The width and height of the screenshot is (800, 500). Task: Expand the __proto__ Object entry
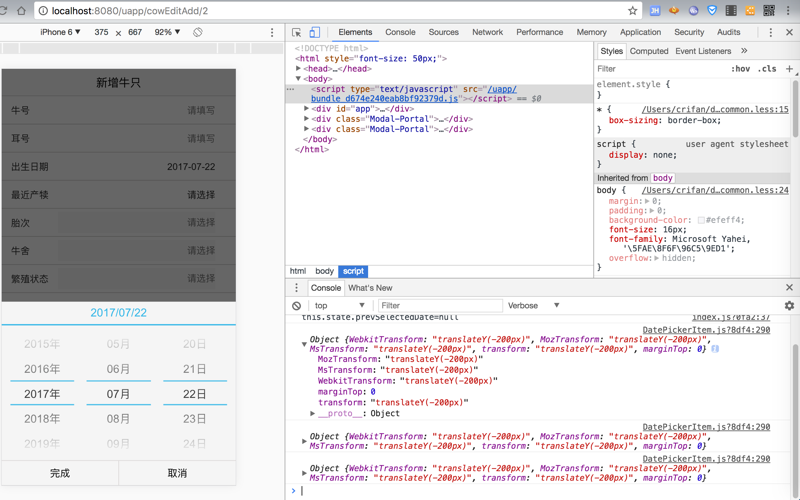click(x=312, y=413)
